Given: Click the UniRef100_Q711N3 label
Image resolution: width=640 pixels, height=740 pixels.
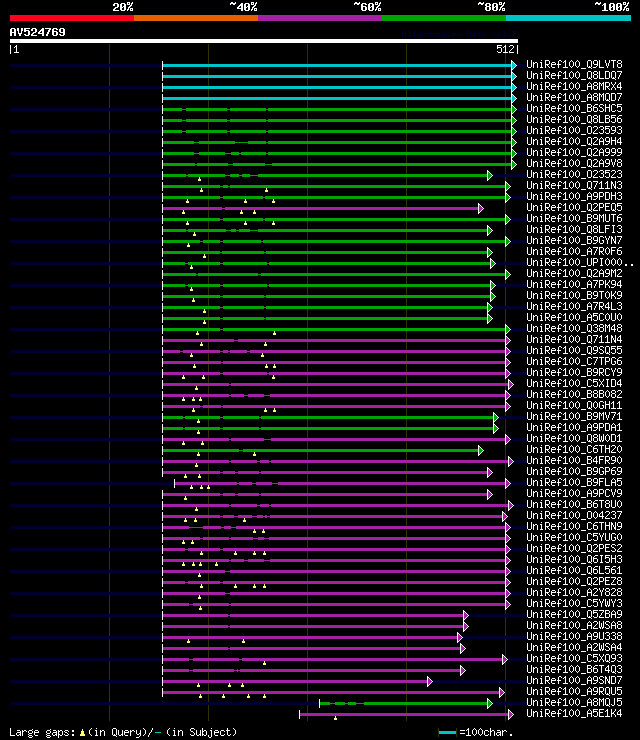Looking at the screenshot, I should [x=574, y=185].
